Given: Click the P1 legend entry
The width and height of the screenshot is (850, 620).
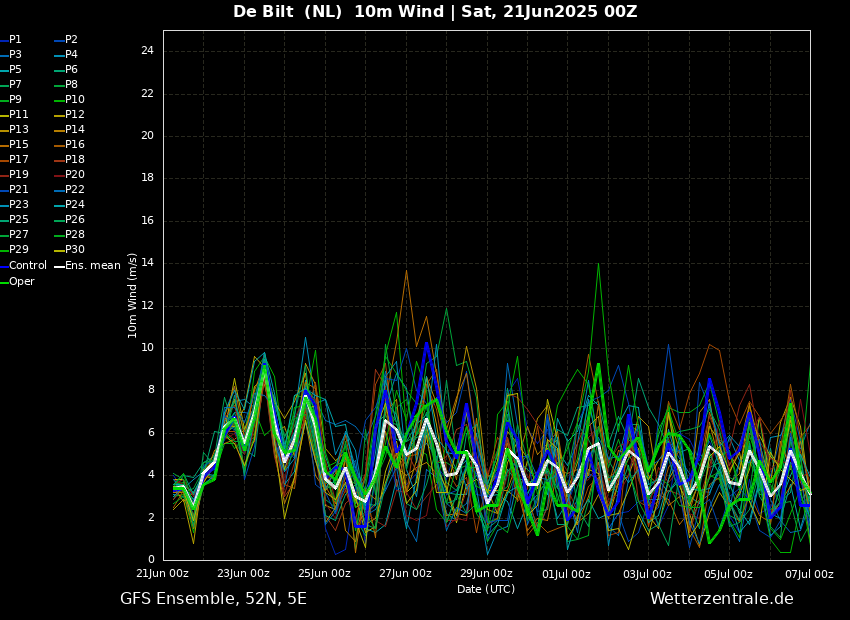Looking at the screenshot, I should point(15,40).
